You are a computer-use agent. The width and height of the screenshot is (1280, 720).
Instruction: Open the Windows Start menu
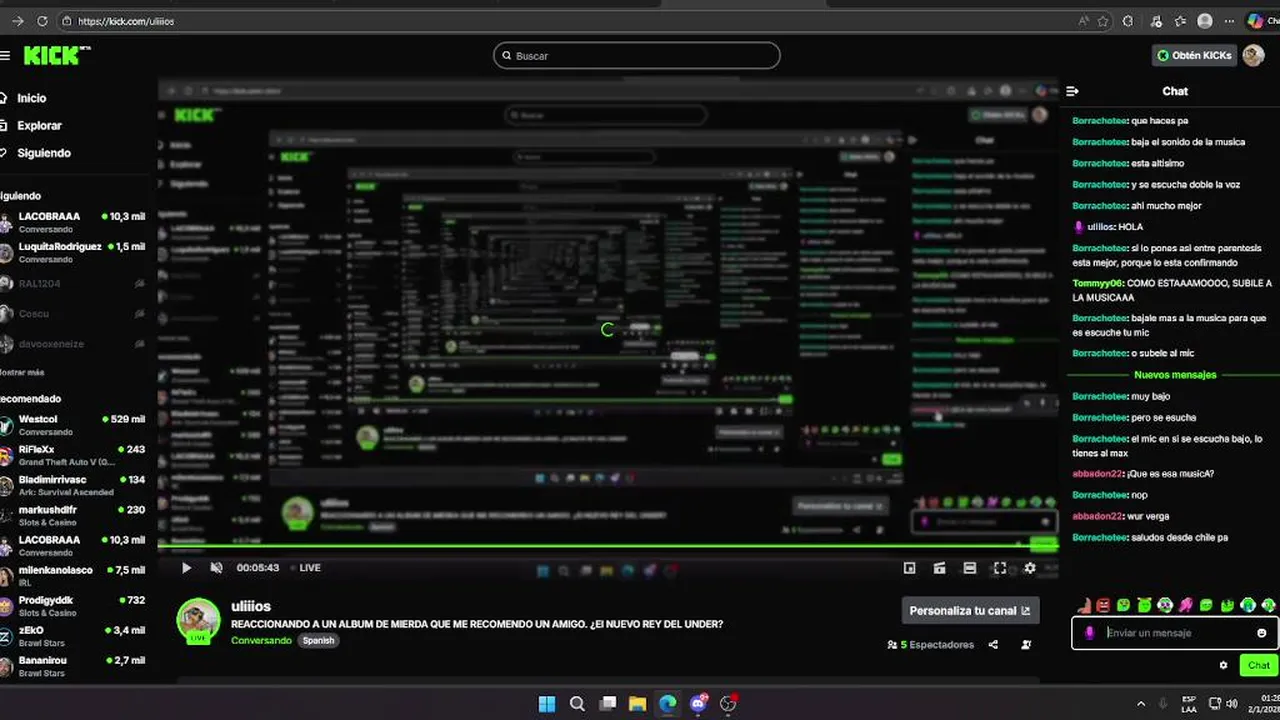coord(547,704)
